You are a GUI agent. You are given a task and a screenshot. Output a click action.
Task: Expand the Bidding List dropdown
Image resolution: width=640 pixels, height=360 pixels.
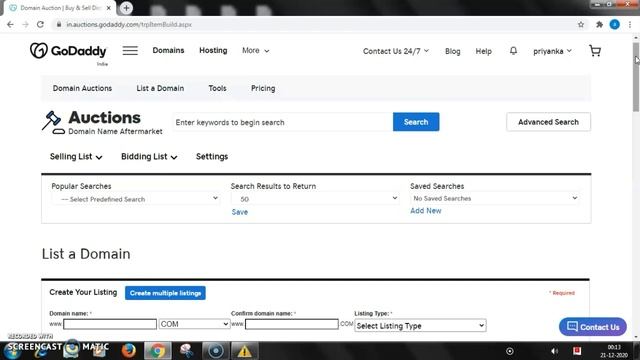click(x=149, y=157)
